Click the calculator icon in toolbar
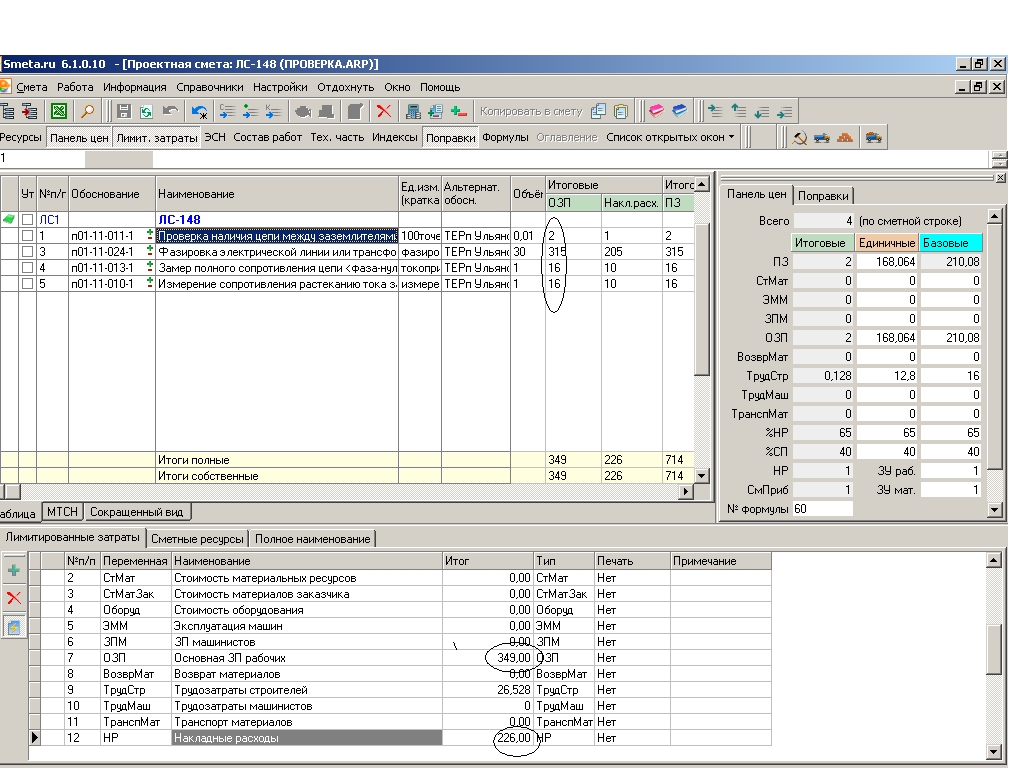This screenshot has width=1024, height=768. pyautogui.click(x=412, y=112)
